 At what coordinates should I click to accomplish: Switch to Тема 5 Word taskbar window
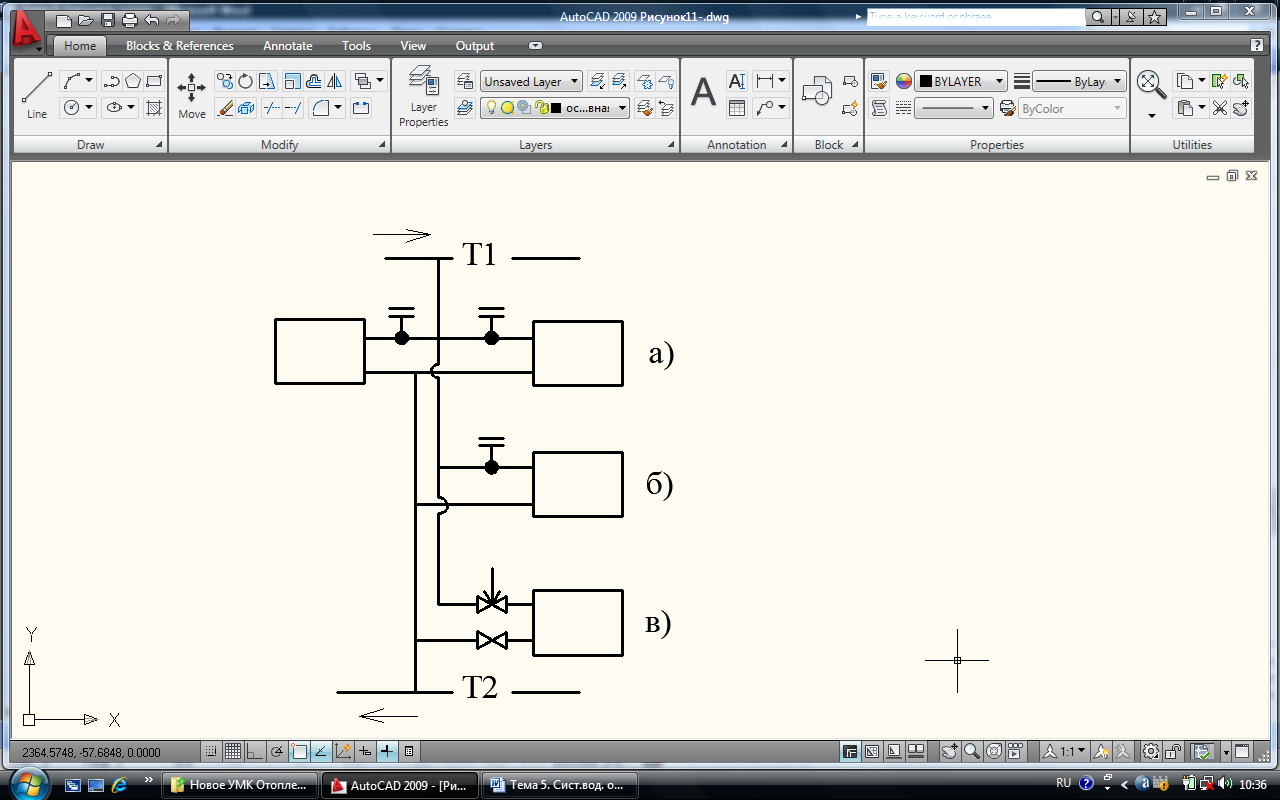click(x=560, y=784)
